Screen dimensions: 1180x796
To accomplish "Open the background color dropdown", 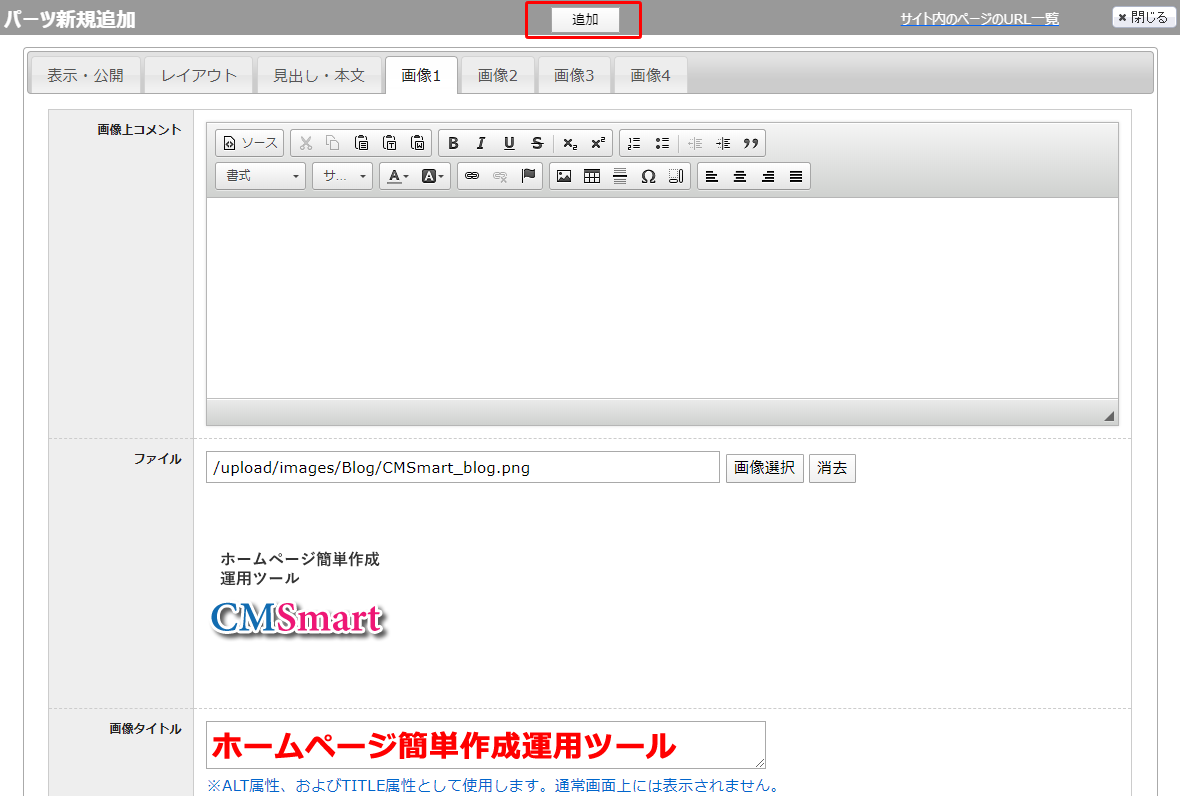I will point(433,176).
